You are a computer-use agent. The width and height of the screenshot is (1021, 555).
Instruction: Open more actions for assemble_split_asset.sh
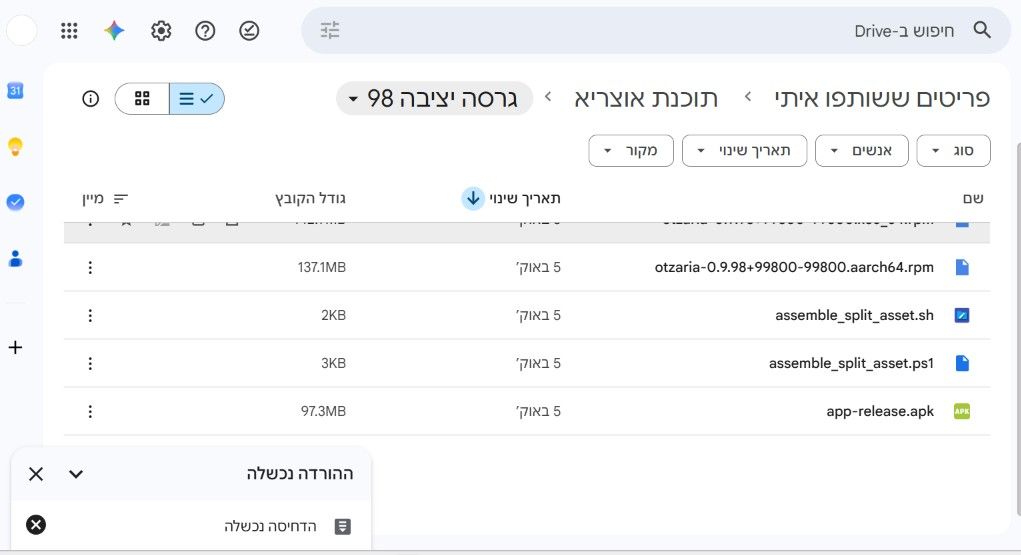click(90, 315)
